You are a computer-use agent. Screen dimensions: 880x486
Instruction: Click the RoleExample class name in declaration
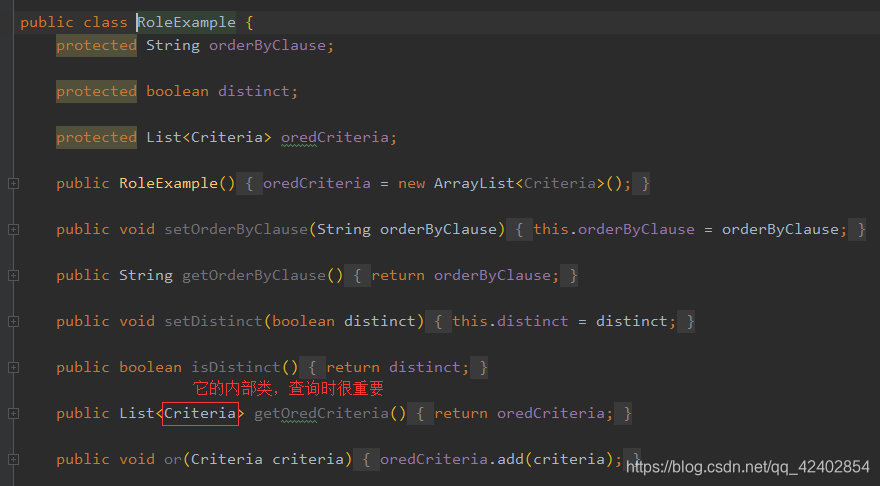(187, 22)
